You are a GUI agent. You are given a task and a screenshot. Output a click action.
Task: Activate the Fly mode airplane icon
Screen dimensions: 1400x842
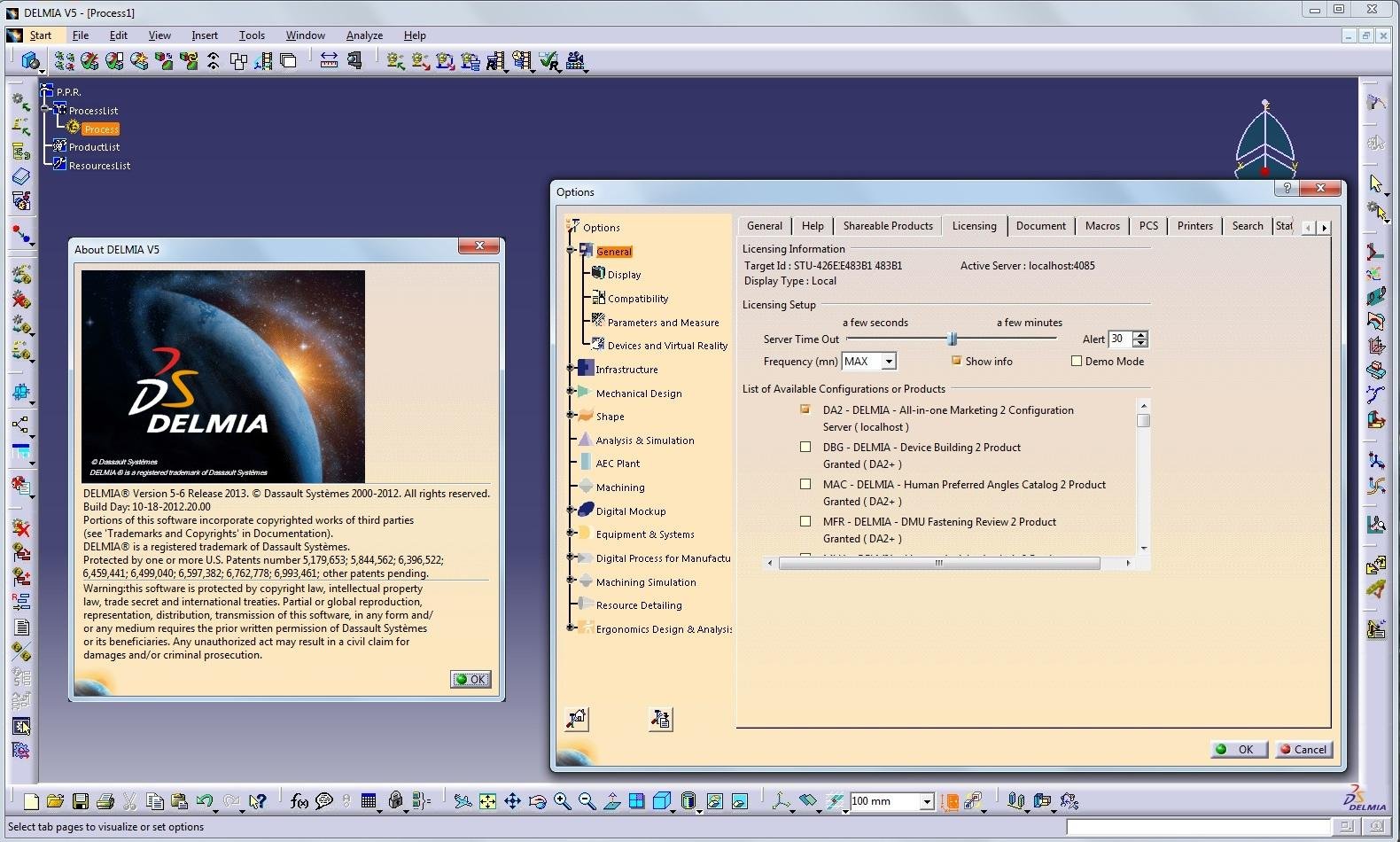click(463, 801)
